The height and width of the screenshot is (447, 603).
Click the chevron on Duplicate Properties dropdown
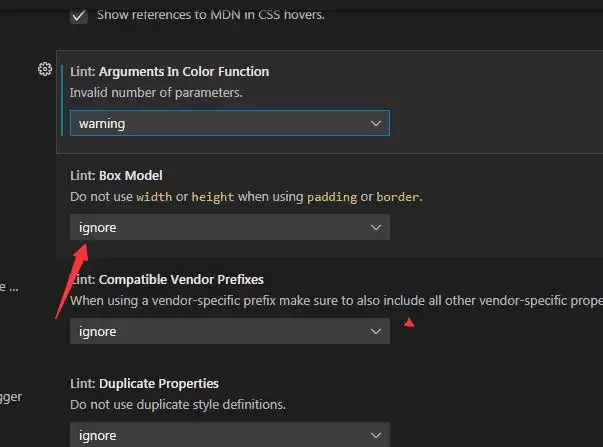pos(376,435)
